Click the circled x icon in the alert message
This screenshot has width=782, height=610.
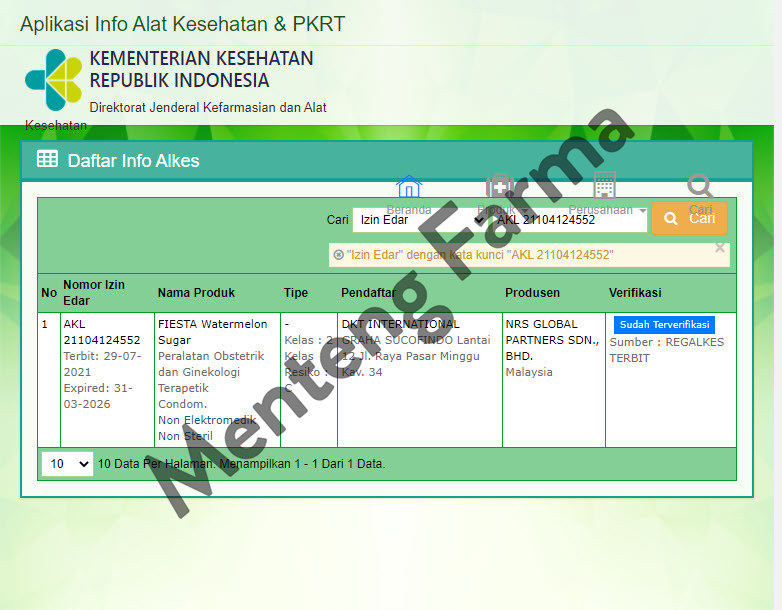339,255
